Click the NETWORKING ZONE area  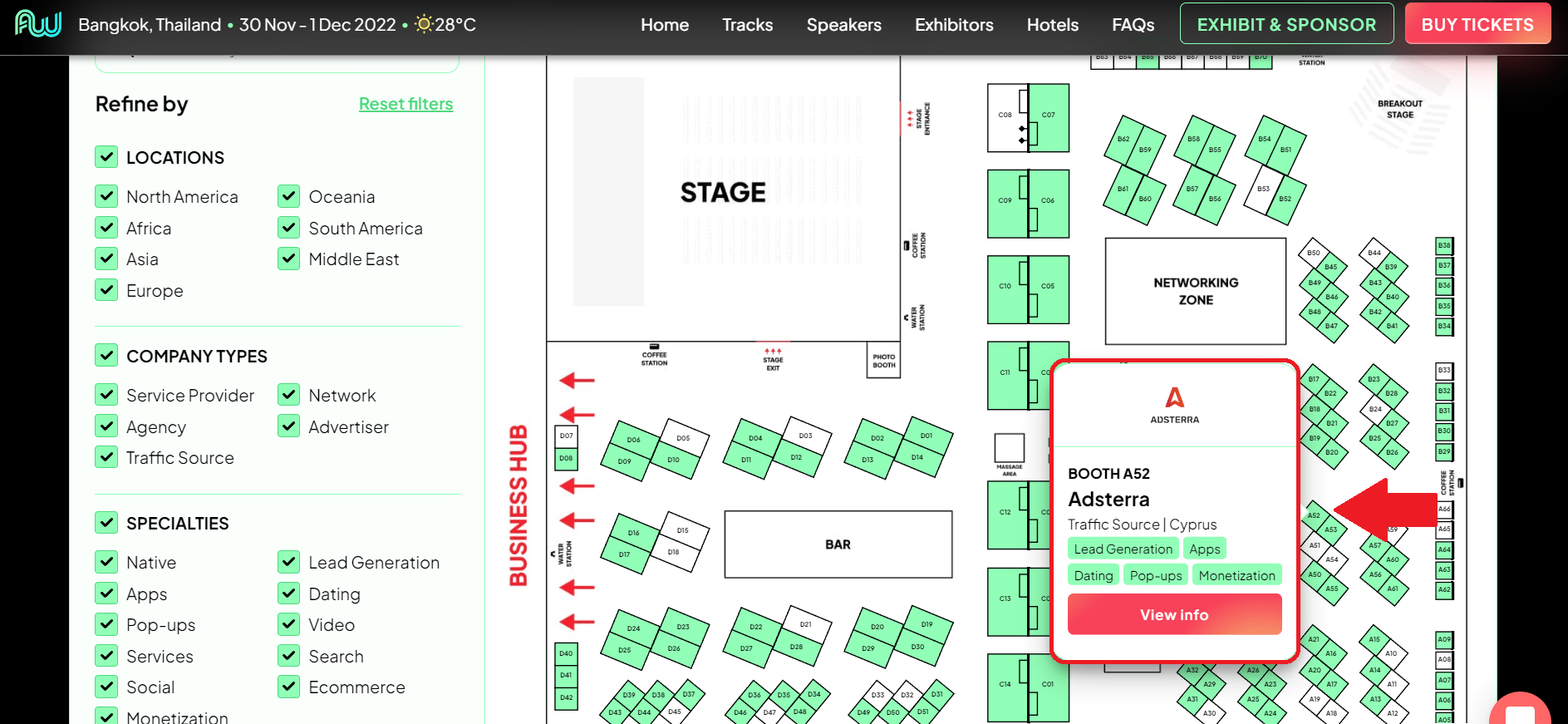(1196, 291)
